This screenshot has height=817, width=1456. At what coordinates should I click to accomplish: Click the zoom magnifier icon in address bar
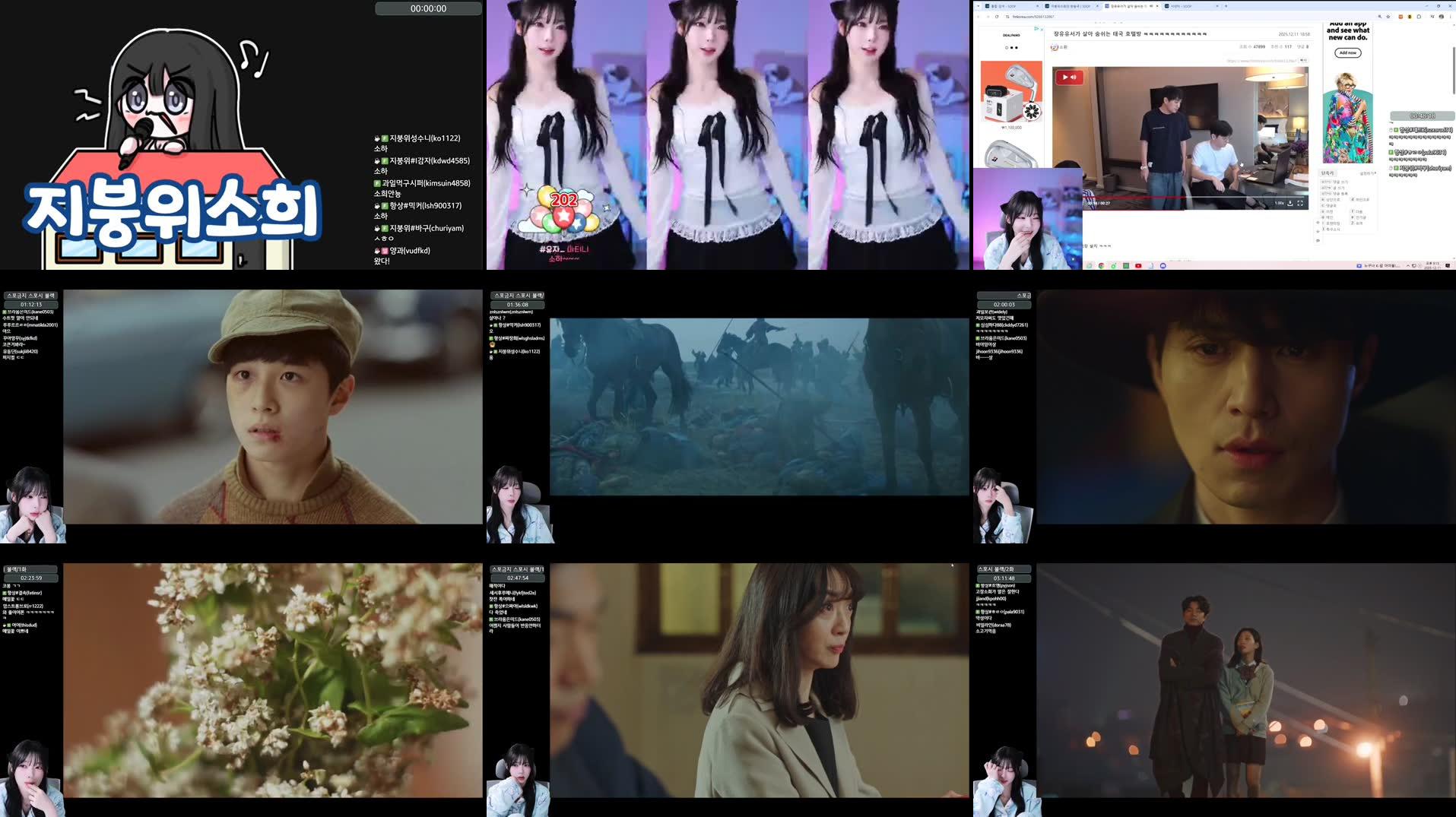[1379, 16]
